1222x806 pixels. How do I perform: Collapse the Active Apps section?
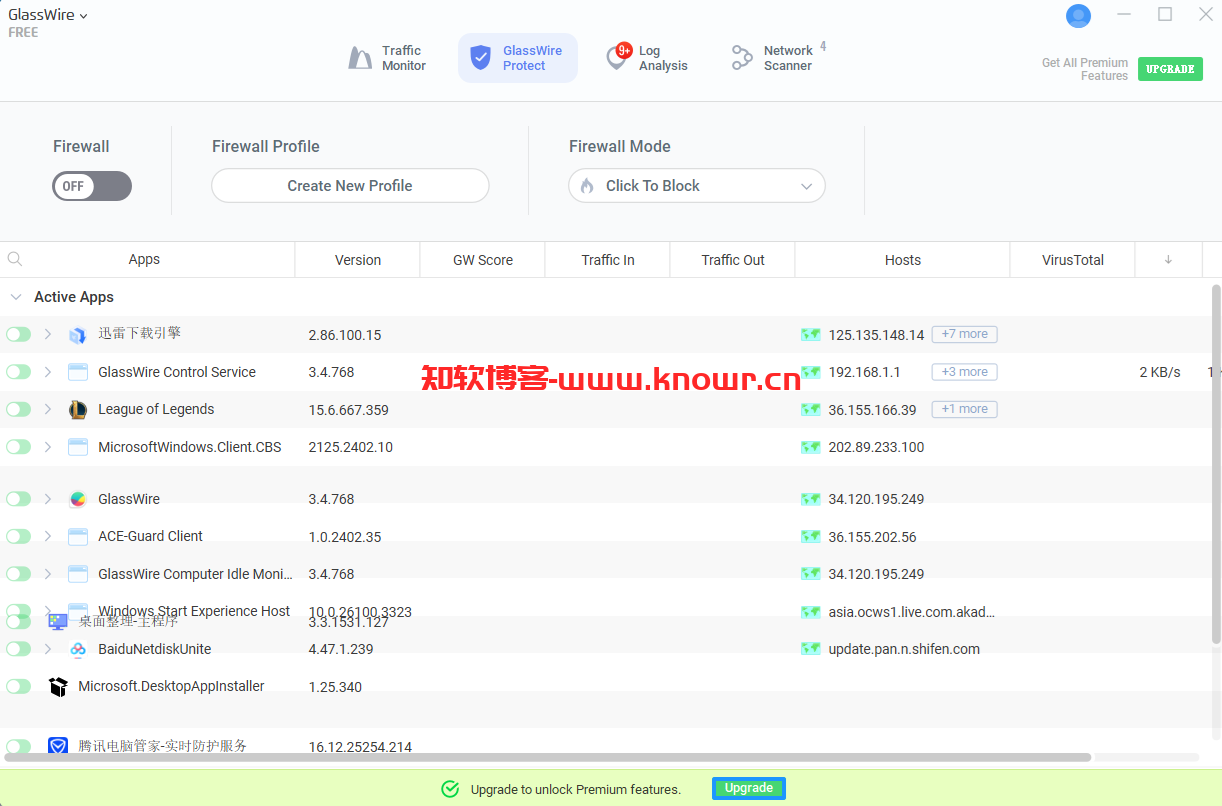pyautogui.click(x=15, y=297)
